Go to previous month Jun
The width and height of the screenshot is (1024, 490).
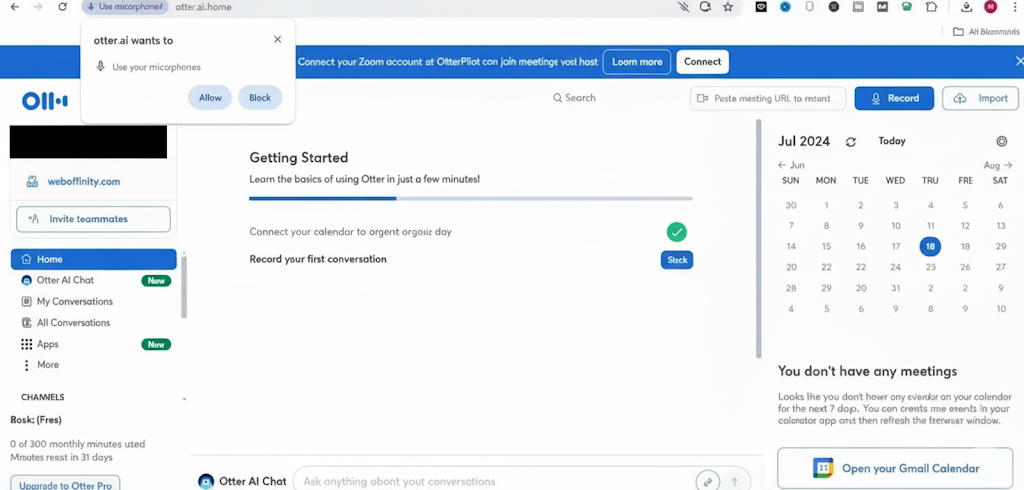[x=791, y=165]
